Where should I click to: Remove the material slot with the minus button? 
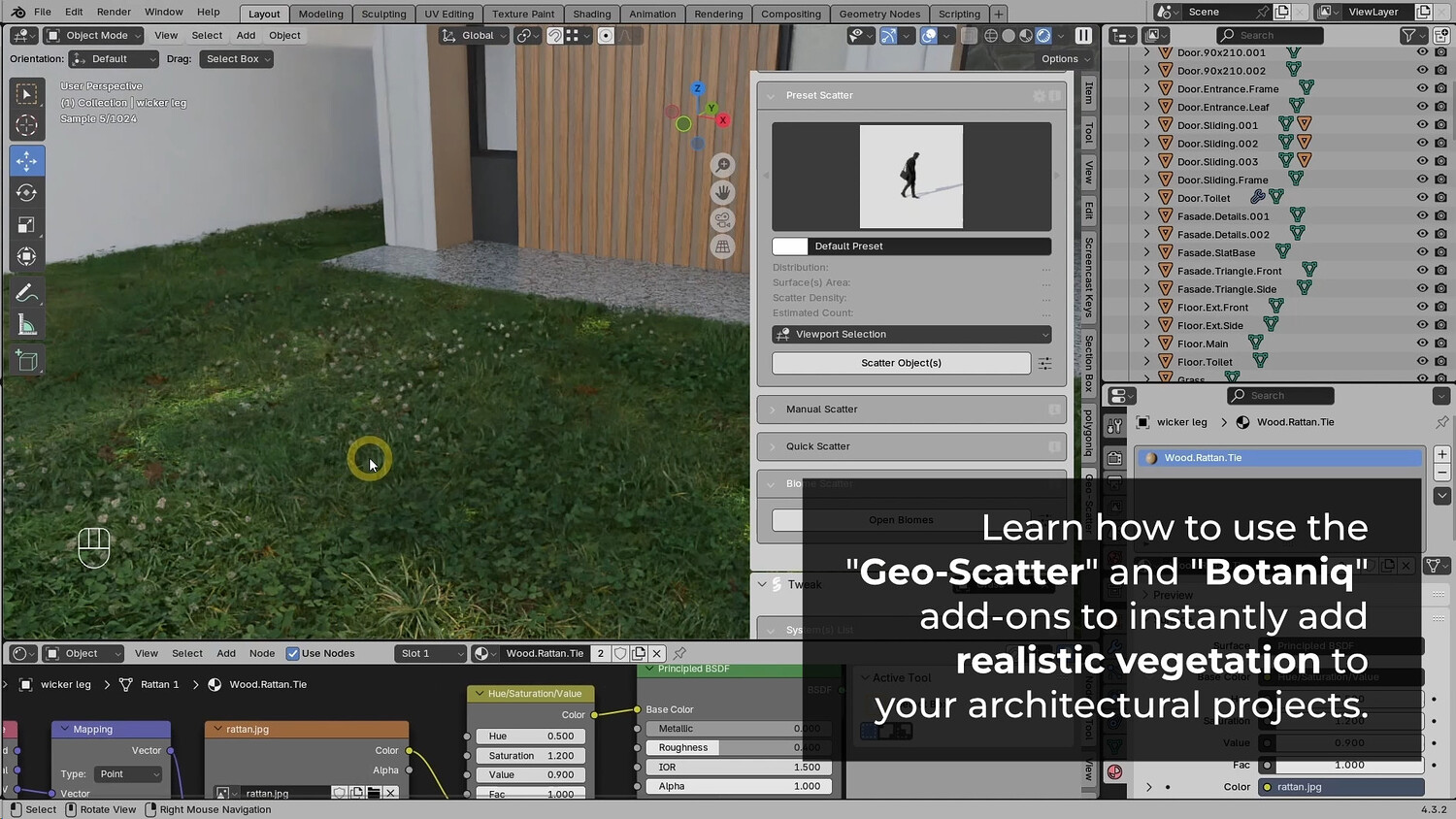click(x=1441, y=472)
